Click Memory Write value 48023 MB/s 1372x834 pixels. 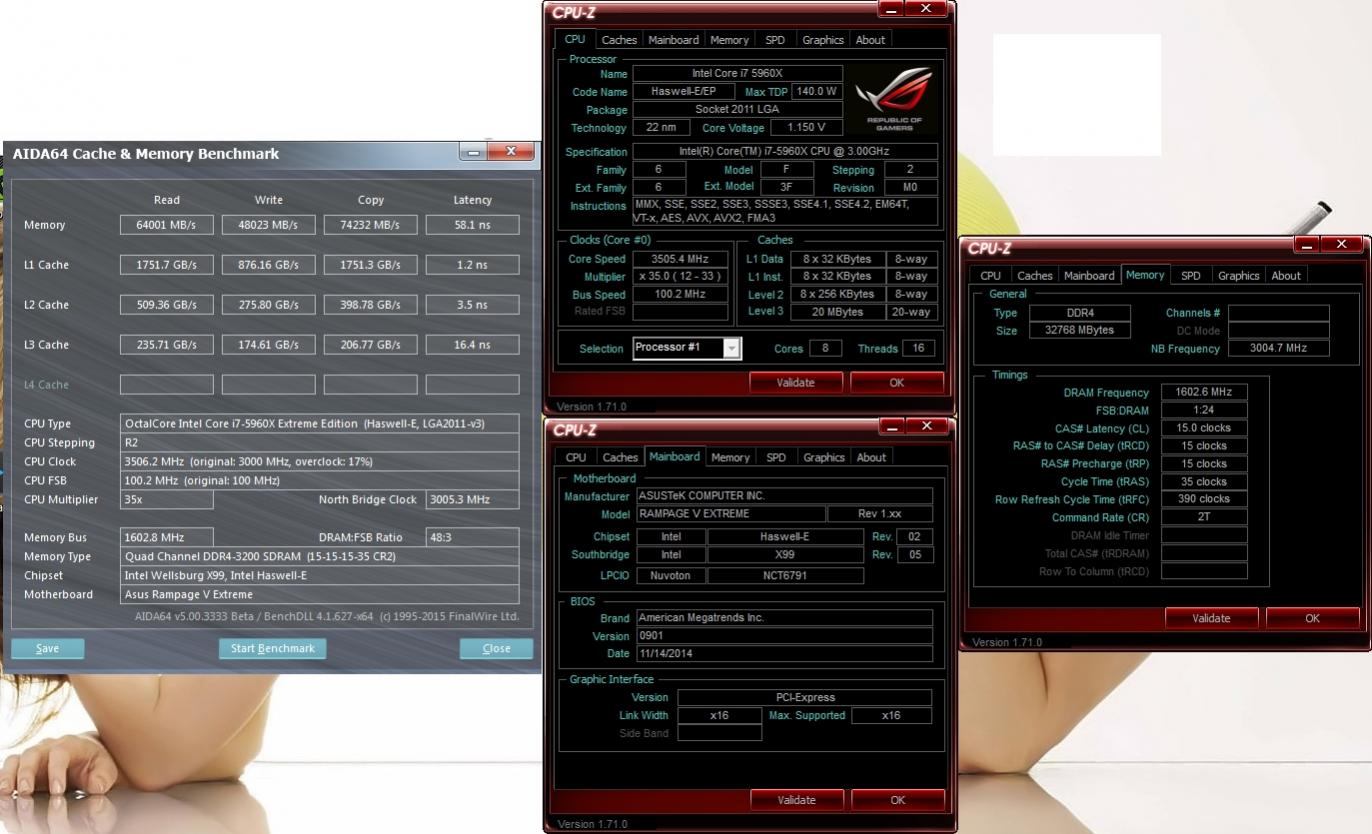click(x=269, y=225)
